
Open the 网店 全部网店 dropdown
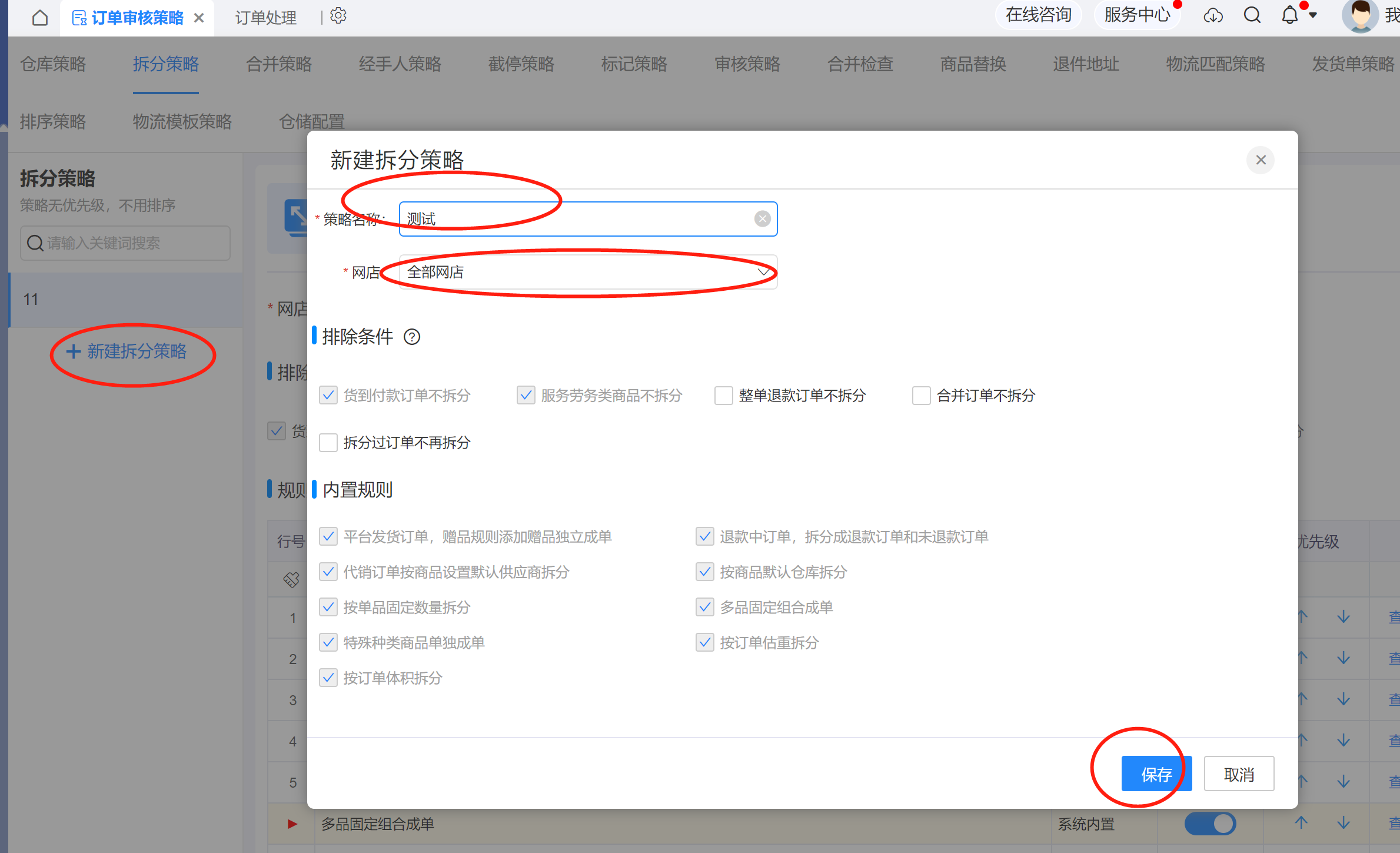588,272
